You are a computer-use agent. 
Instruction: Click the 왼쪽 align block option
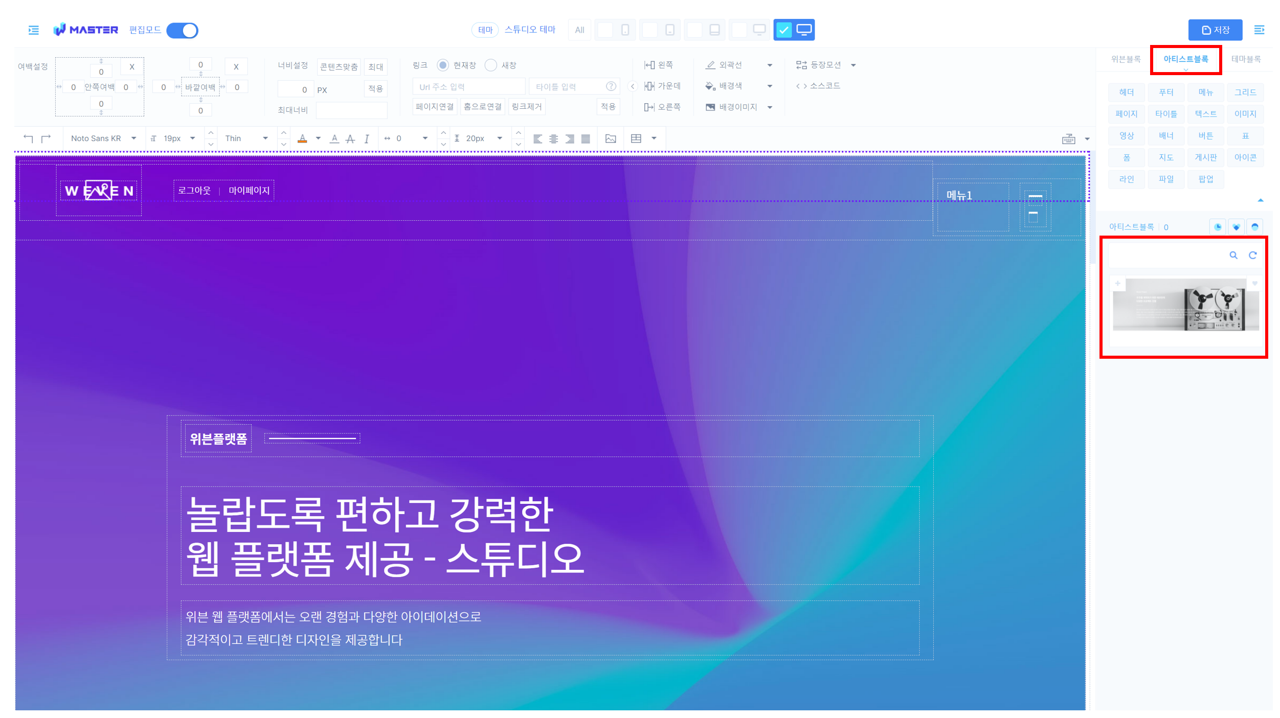659,65
